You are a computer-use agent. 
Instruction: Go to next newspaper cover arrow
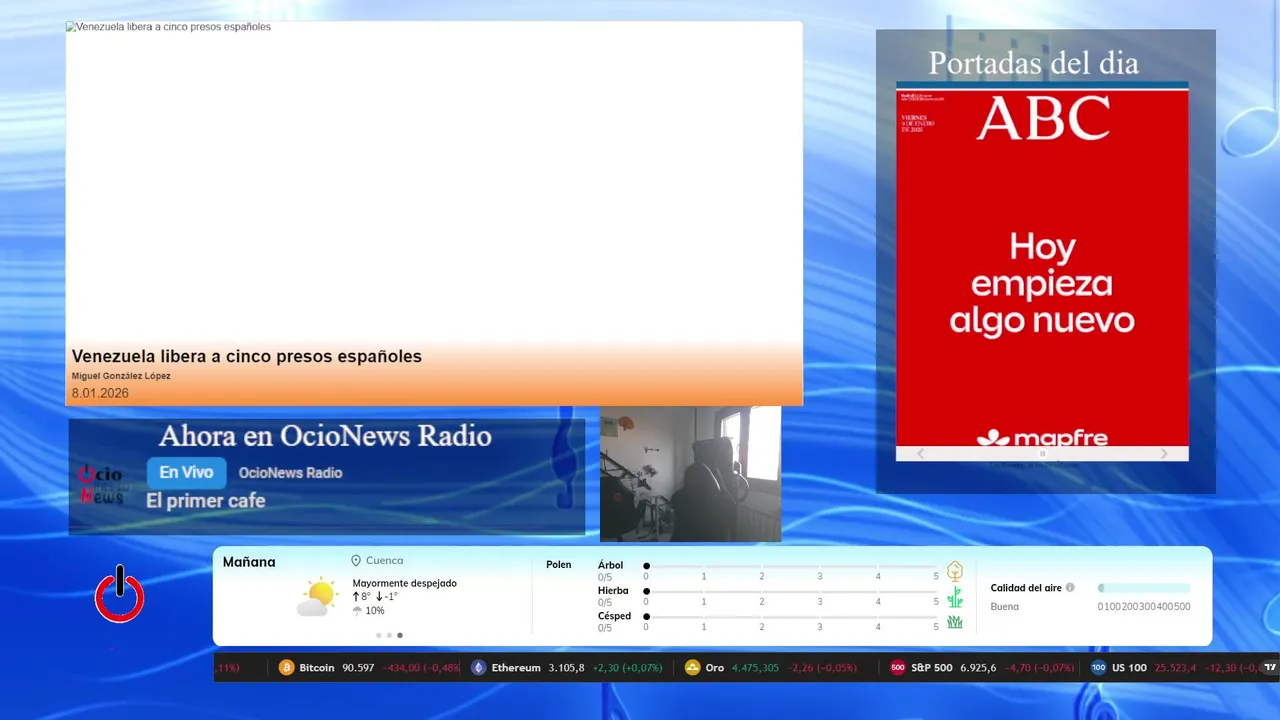tap(1164, 453)
